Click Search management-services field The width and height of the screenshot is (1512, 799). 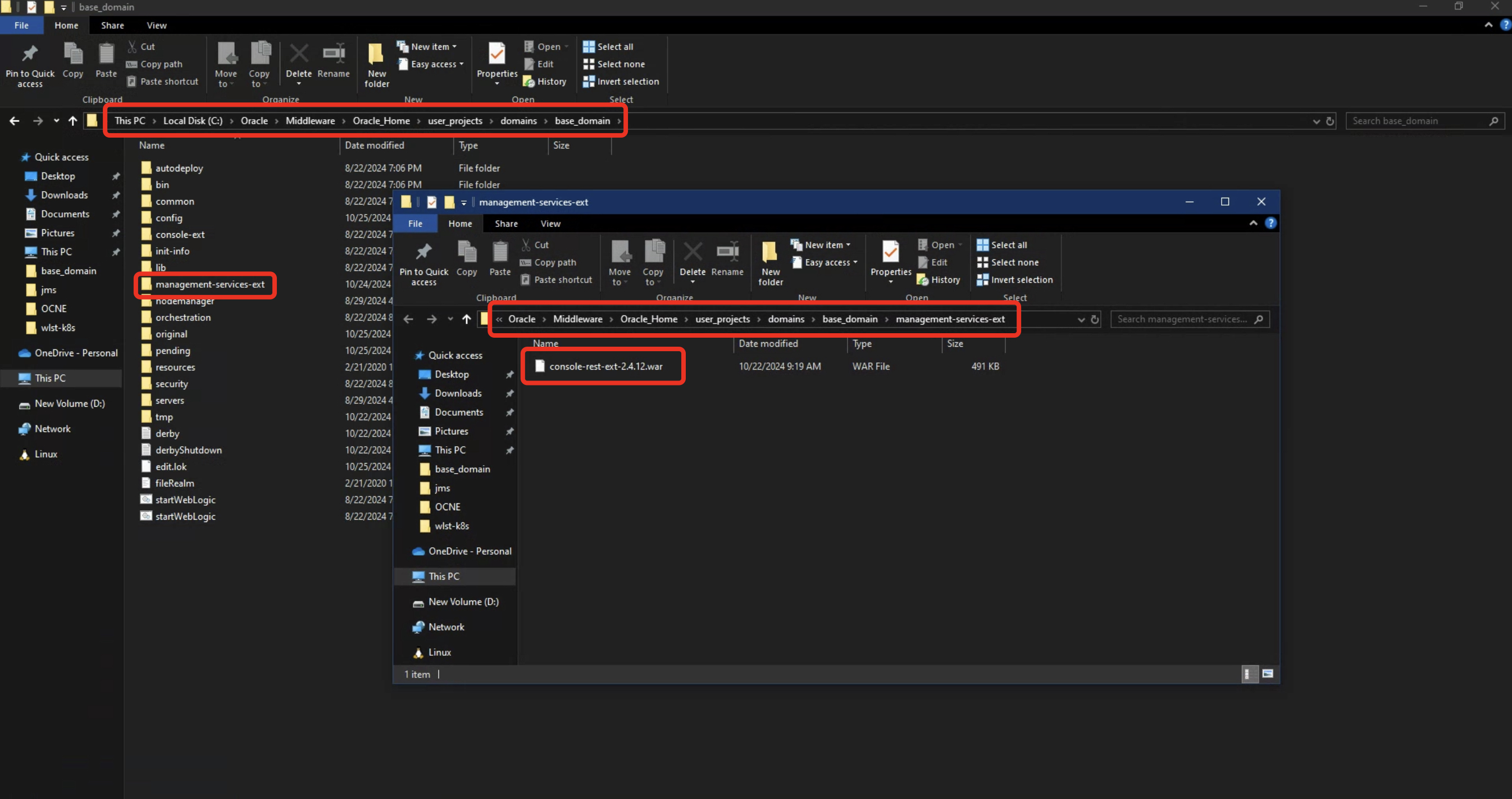[1182, 319]
